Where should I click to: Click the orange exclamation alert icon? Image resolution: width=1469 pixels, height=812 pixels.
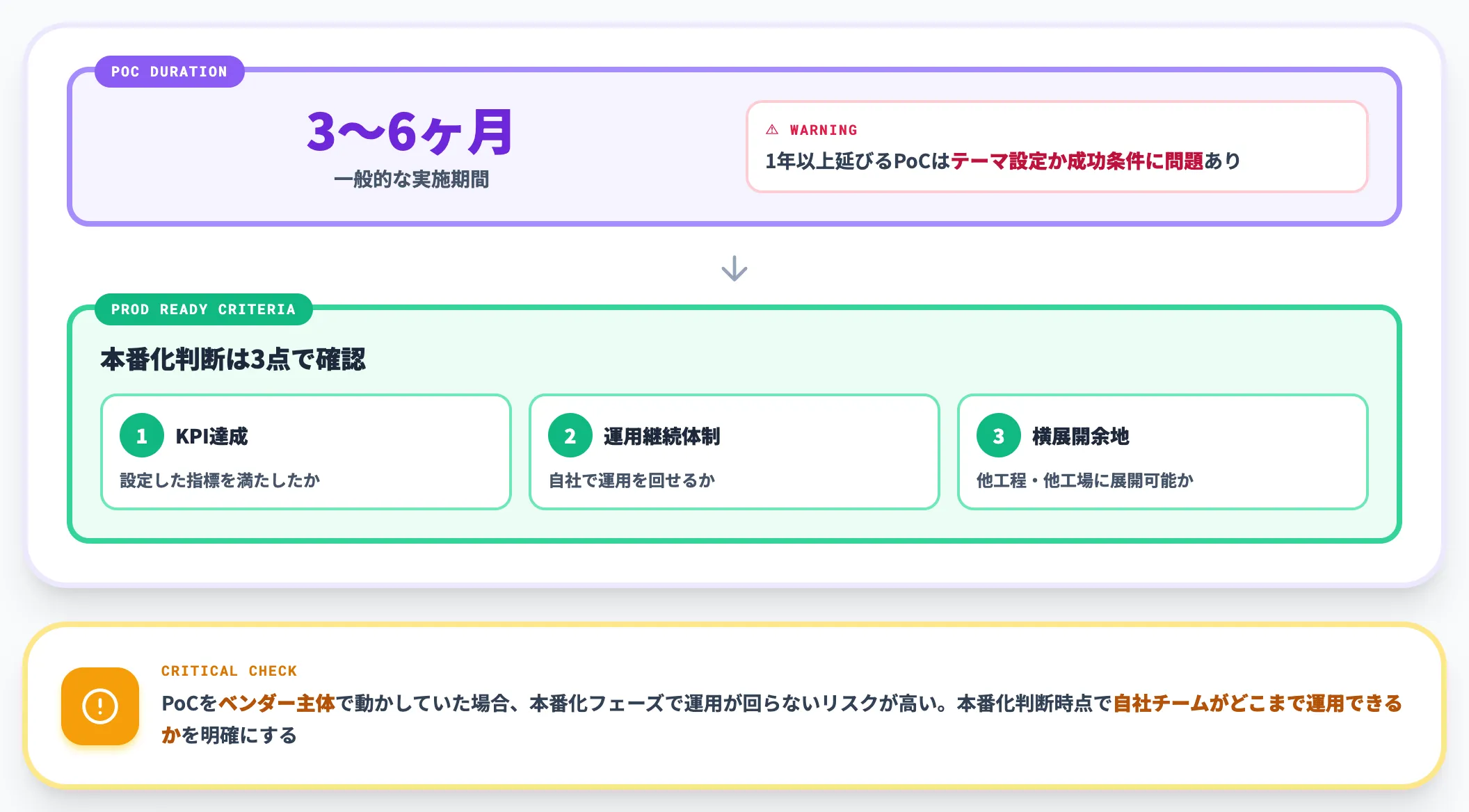click(x=100, y=706)
